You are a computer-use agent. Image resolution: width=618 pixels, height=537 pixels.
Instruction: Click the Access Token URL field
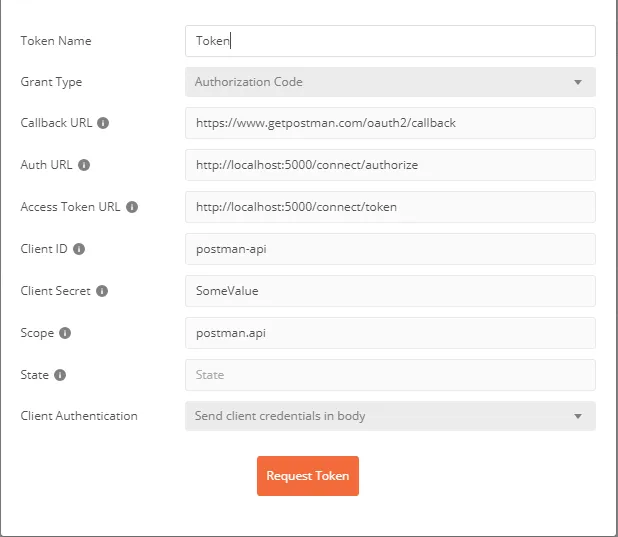[x=390, y=207]
